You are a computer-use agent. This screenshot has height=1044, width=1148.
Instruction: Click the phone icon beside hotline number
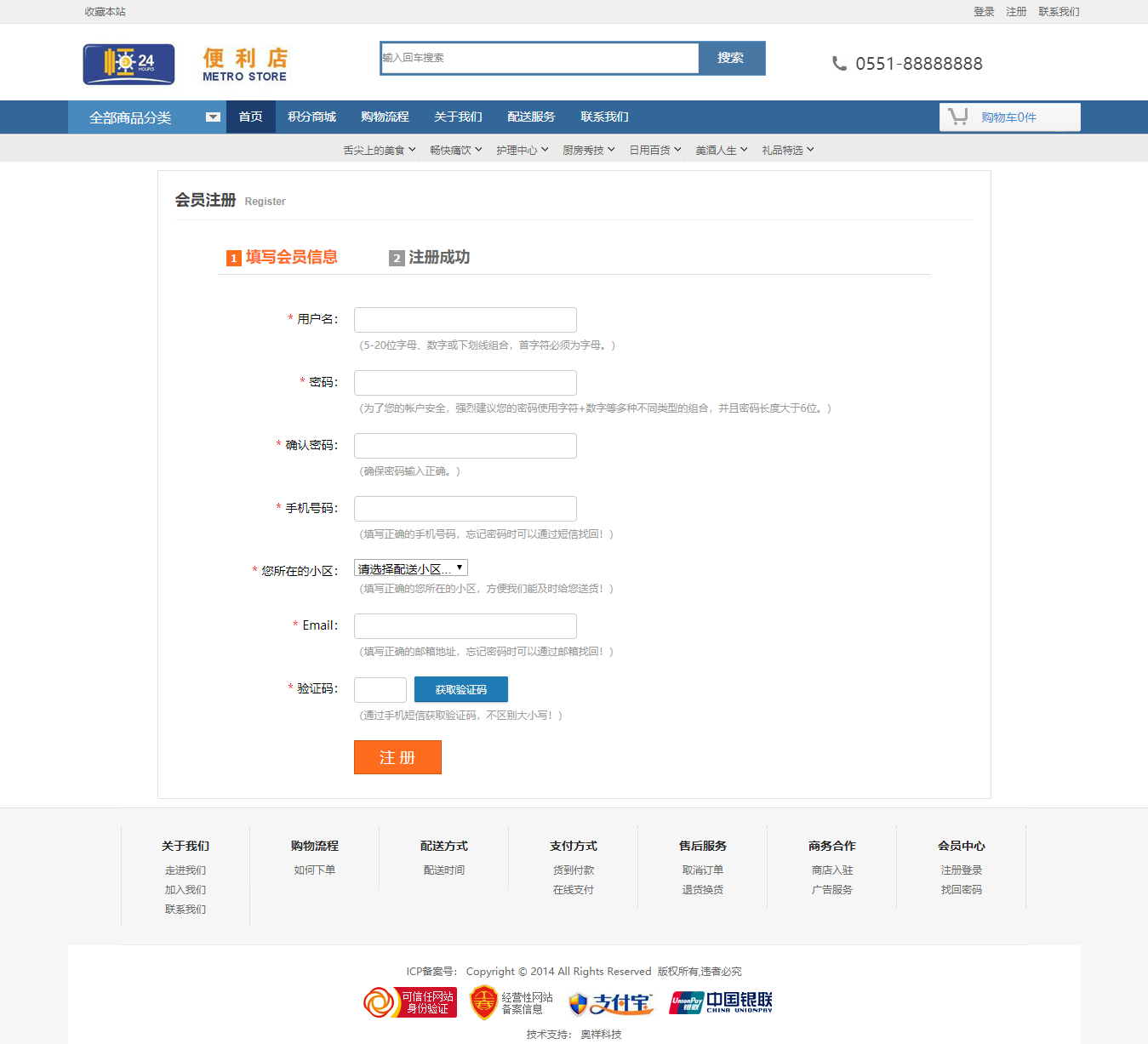pyautogui.click(x=839, y=64)
